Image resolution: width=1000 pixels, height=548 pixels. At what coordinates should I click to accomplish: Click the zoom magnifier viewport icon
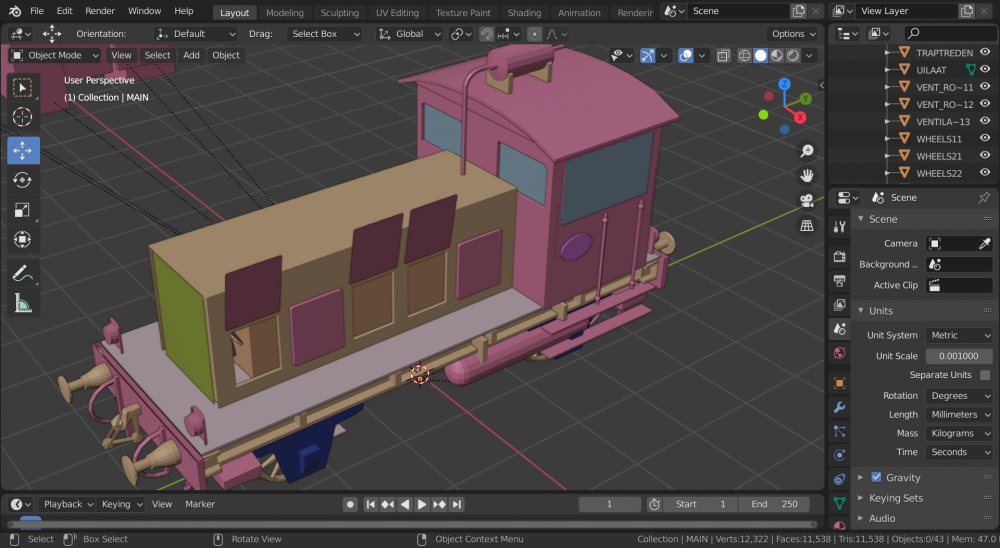806,151
